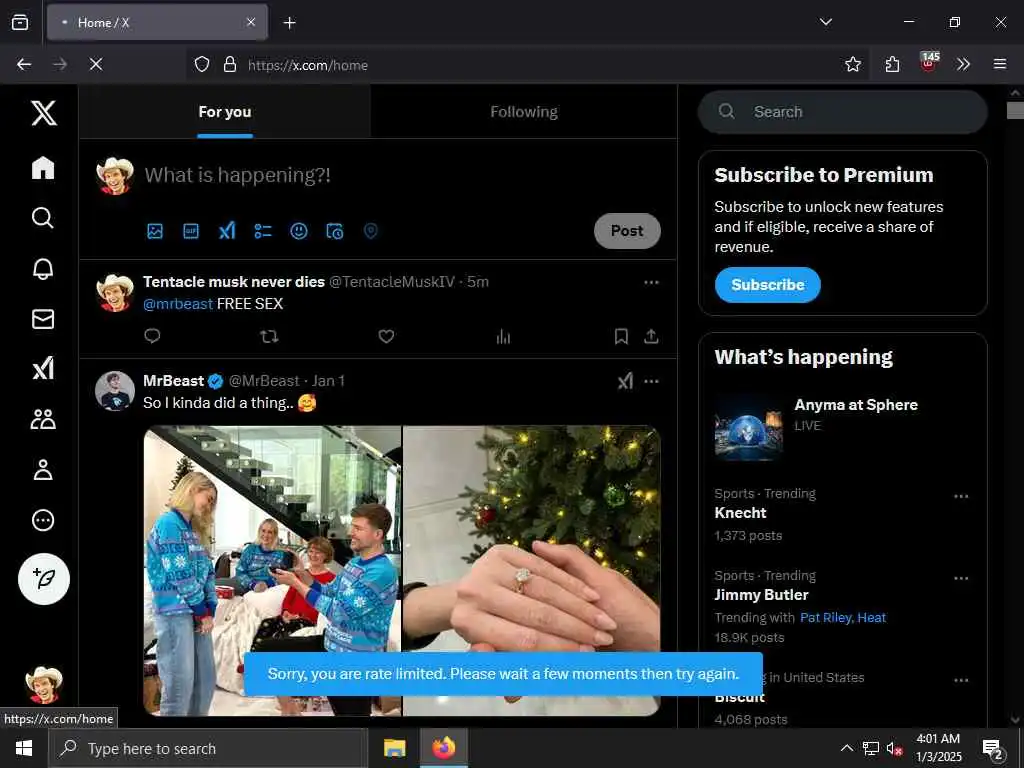Click the round white compose post button

(44, 579)
